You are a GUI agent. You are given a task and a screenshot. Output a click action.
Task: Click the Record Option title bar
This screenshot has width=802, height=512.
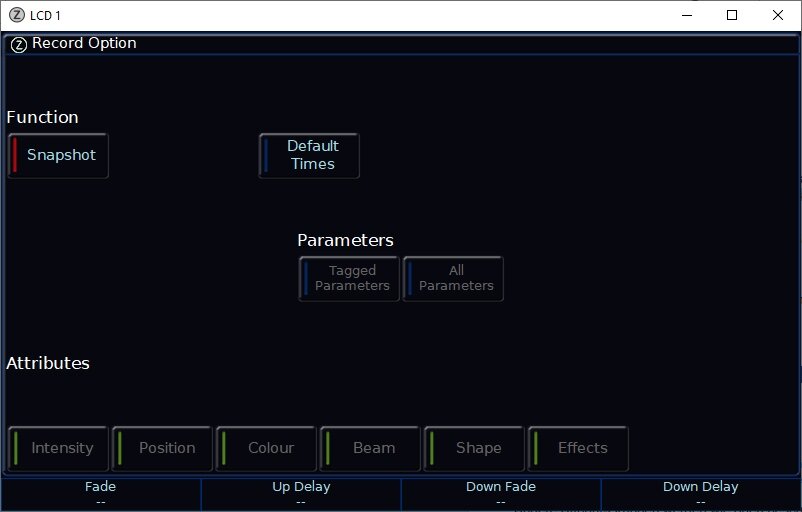pos(400,44)
